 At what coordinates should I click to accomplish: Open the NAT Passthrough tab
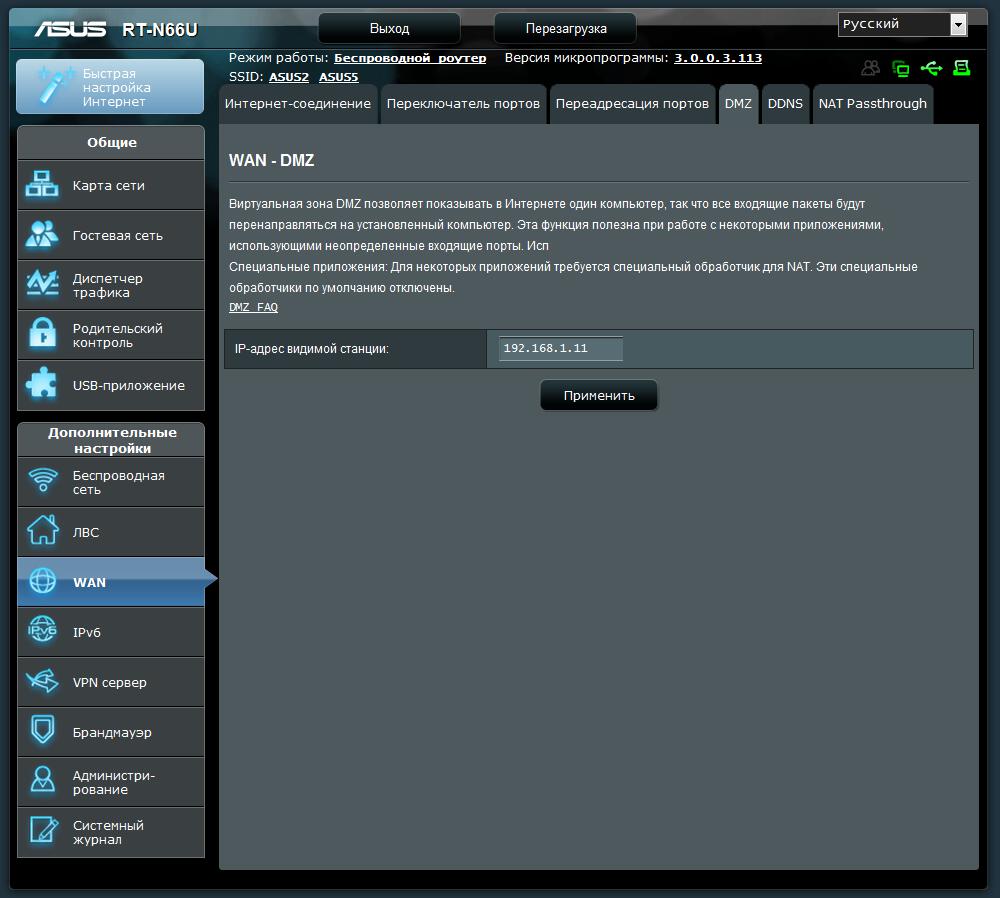(872, 104)
